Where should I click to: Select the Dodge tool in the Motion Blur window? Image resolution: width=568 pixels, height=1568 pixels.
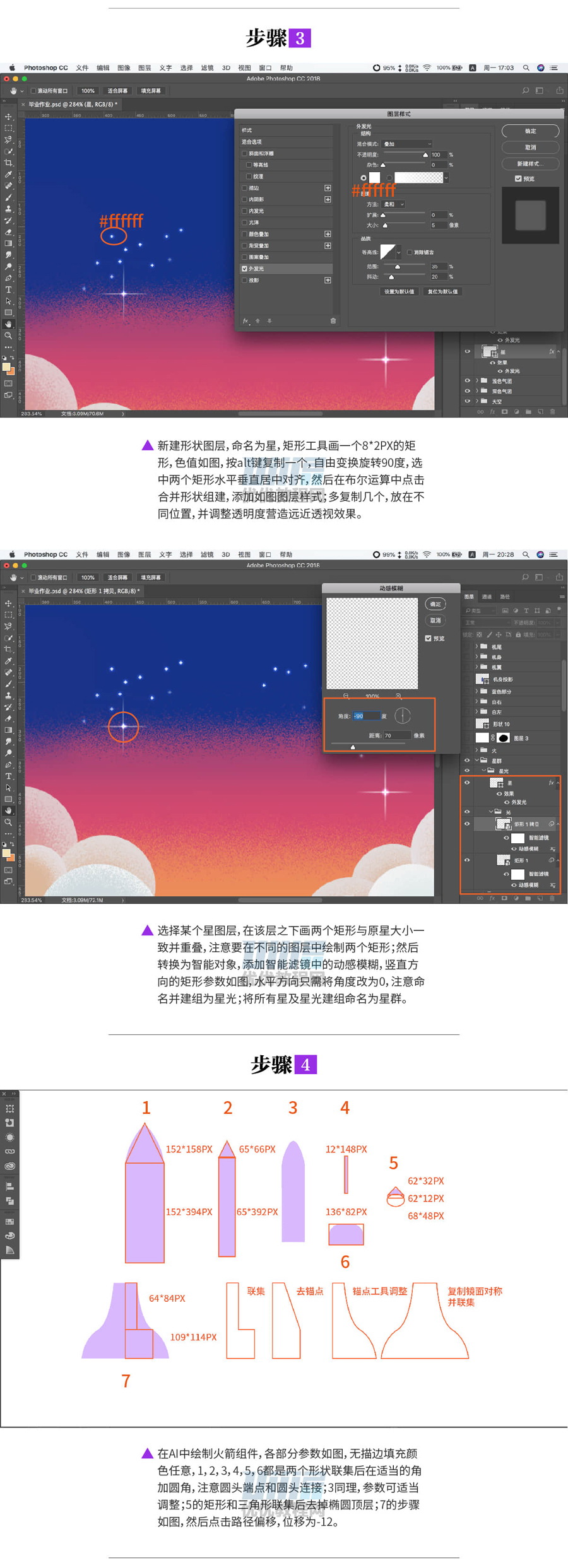point(8,753)
